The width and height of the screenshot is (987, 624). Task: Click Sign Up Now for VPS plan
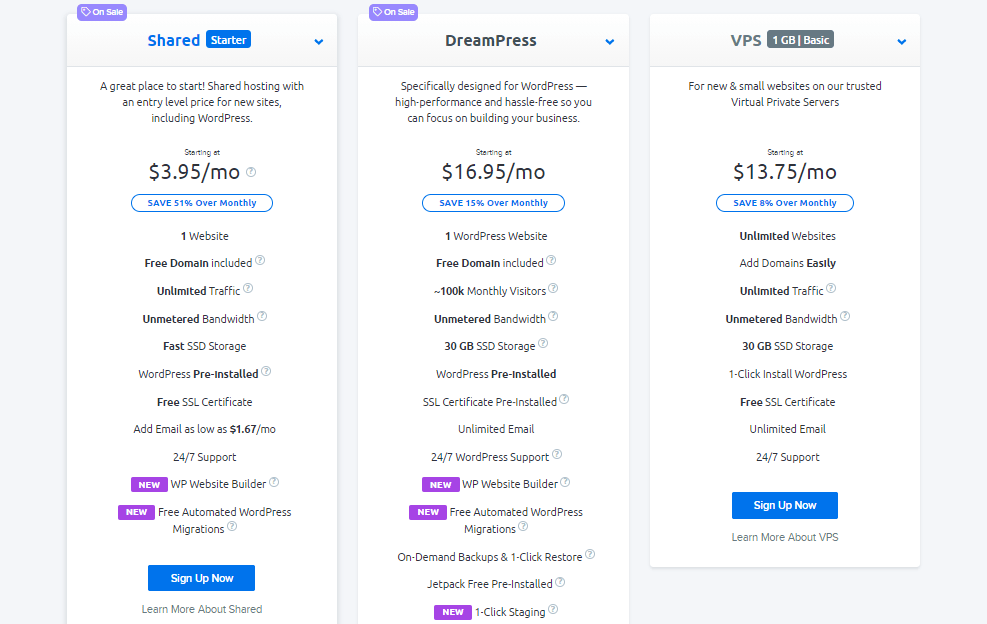pyautogui.click(x=785, y=506)
